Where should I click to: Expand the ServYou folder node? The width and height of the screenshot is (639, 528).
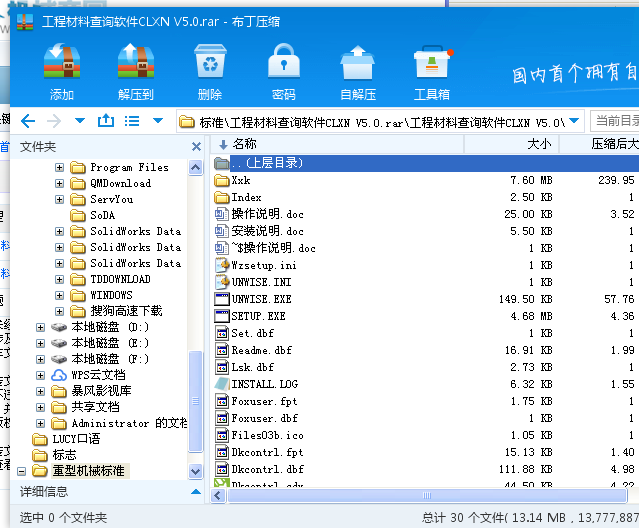[x=59, y=199]
